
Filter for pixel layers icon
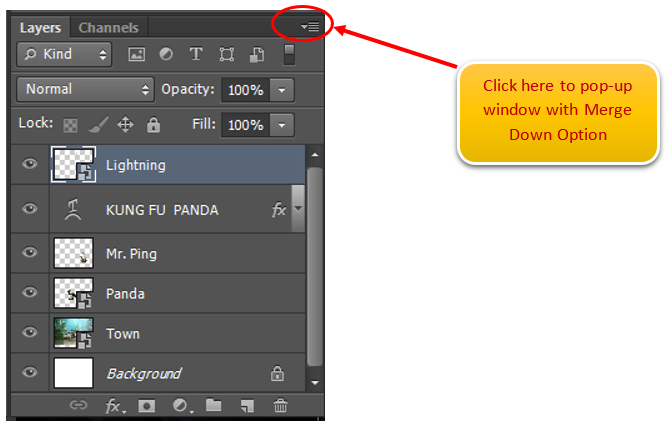click(137, 54)
